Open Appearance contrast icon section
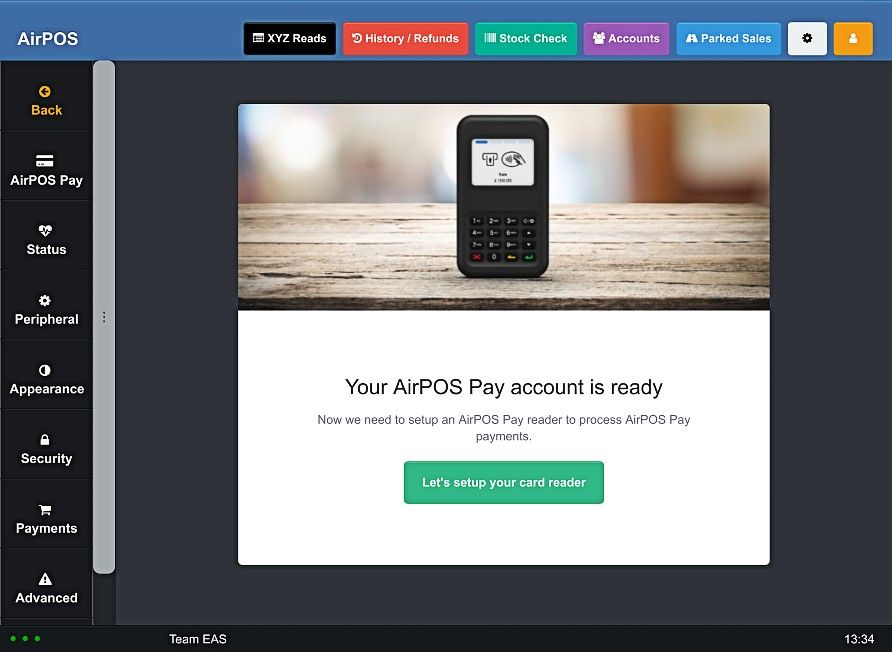The height and width of the screenshot is (652, 892). click(x=45, y=370)
